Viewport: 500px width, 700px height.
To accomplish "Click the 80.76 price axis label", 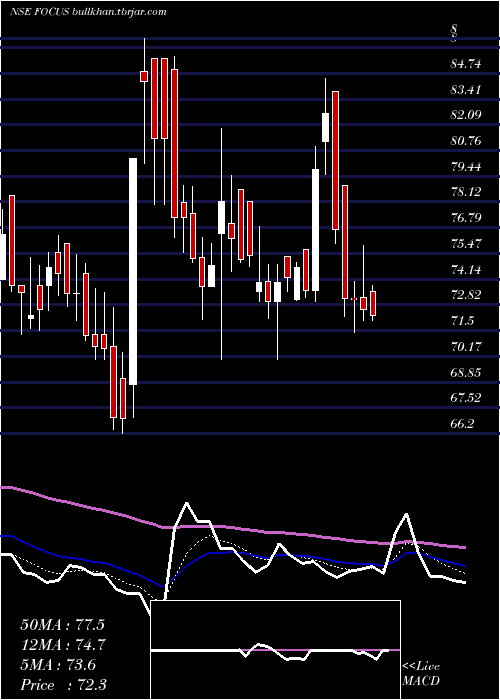I will coord(466,141).
